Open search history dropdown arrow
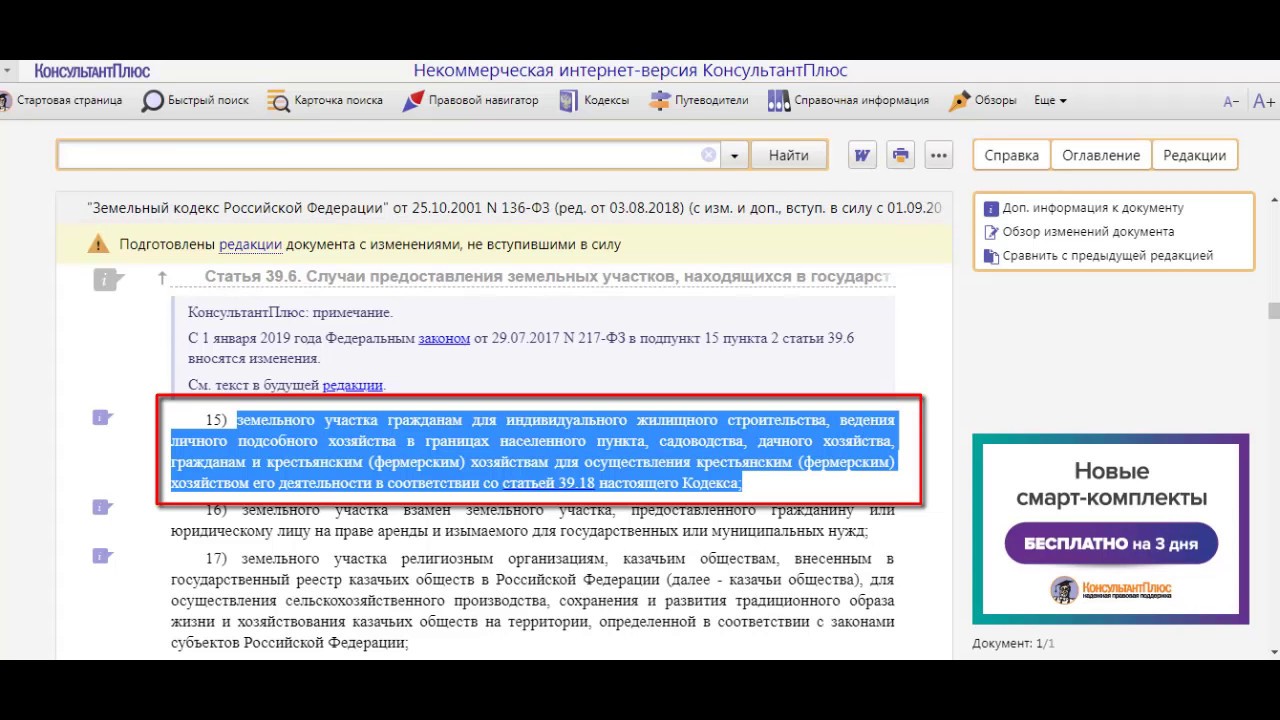The width and height of the screenshot is (1280, 720). coord(734,156)
